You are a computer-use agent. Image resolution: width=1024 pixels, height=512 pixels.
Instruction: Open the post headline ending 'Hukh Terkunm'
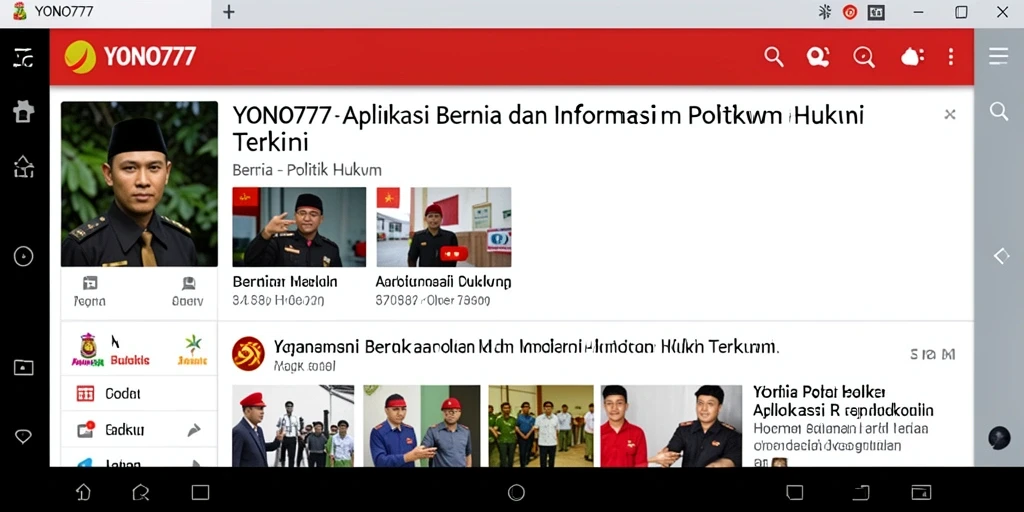pyautogui.click(x=526, y=346)
